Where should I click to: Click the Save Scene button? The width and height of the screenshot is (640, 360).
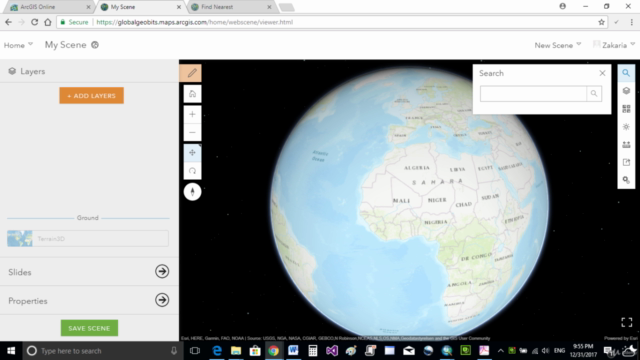tap(89, 328)
